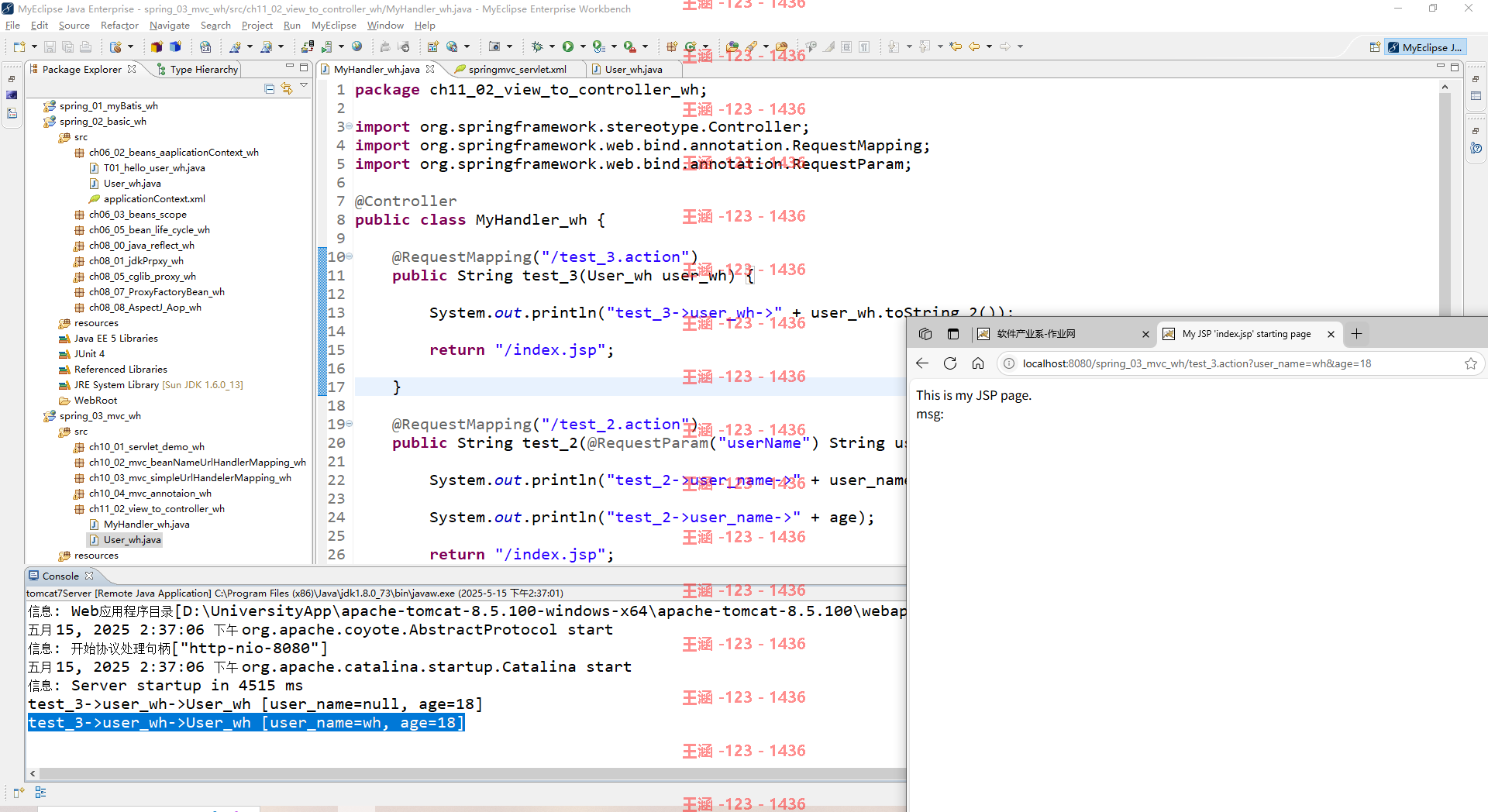Close the My JSP index.jsp browser tab
This screenshot has height=812, width=1488.
pos(1331,334)
